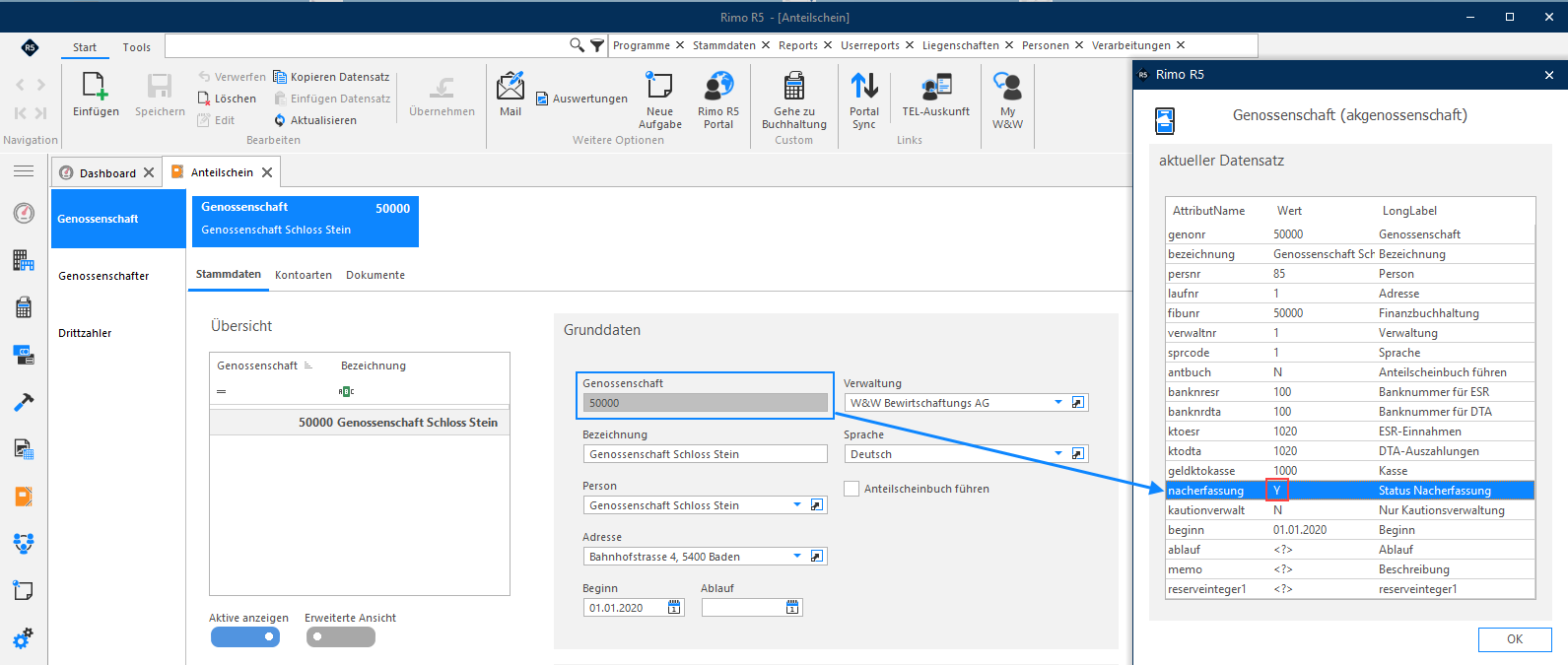The width and height of the screenshot is (1568, 665).
Task: Open the hamburger menu in the sidebar
Action: point(24,171)
